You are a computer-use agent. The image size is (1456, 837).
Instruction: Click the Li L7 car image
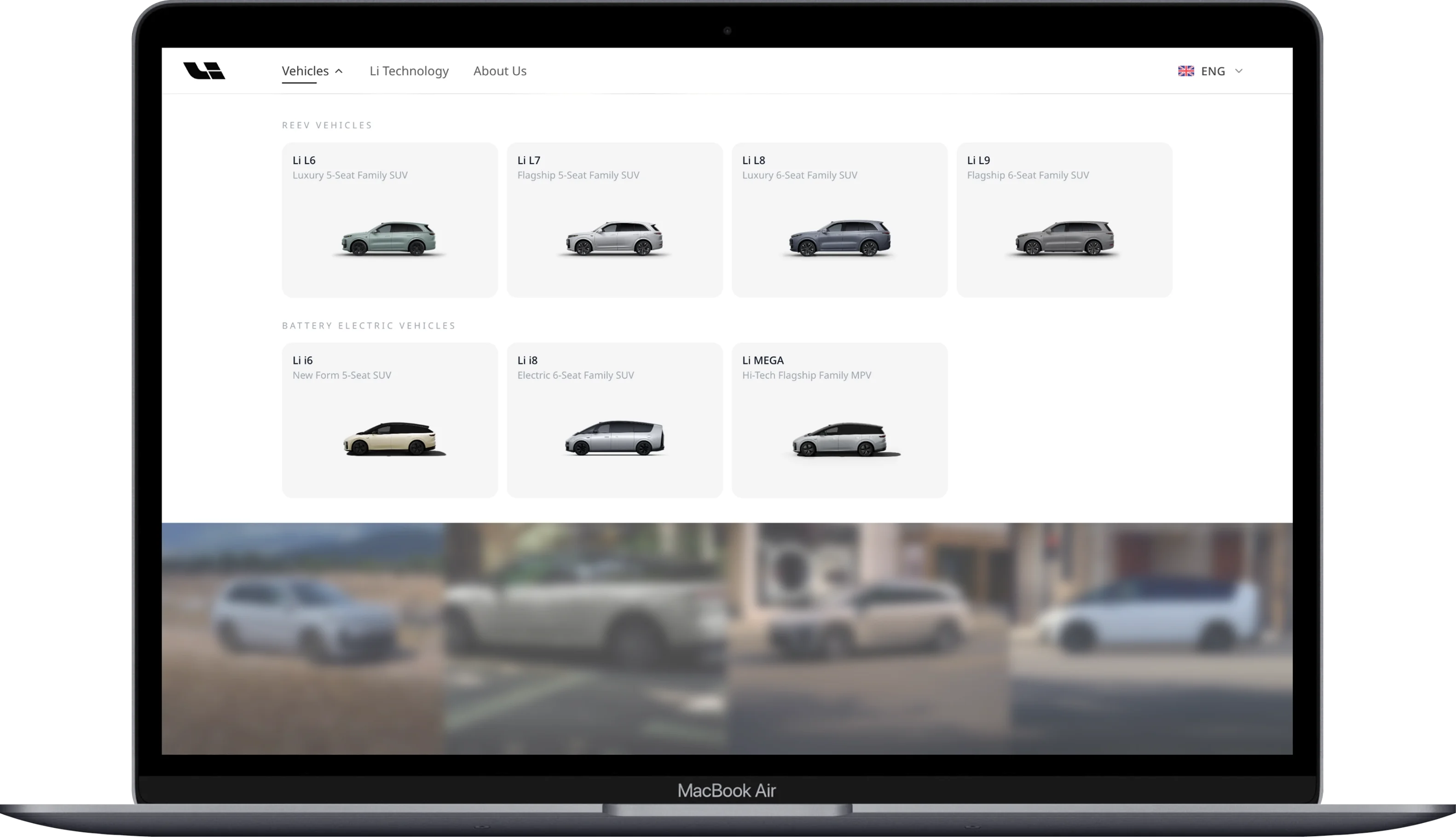tap(614, 238)
